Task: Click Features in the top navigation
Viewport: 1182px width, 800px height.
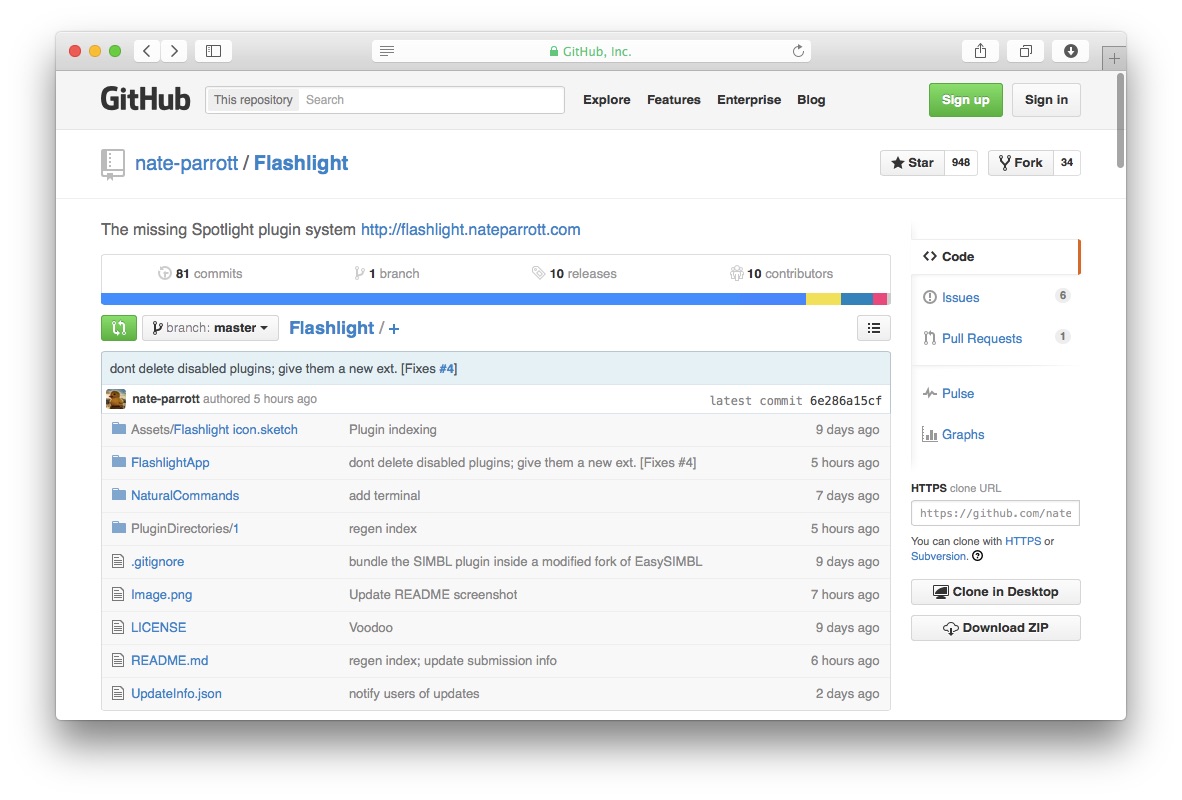Action: (674, 100)
